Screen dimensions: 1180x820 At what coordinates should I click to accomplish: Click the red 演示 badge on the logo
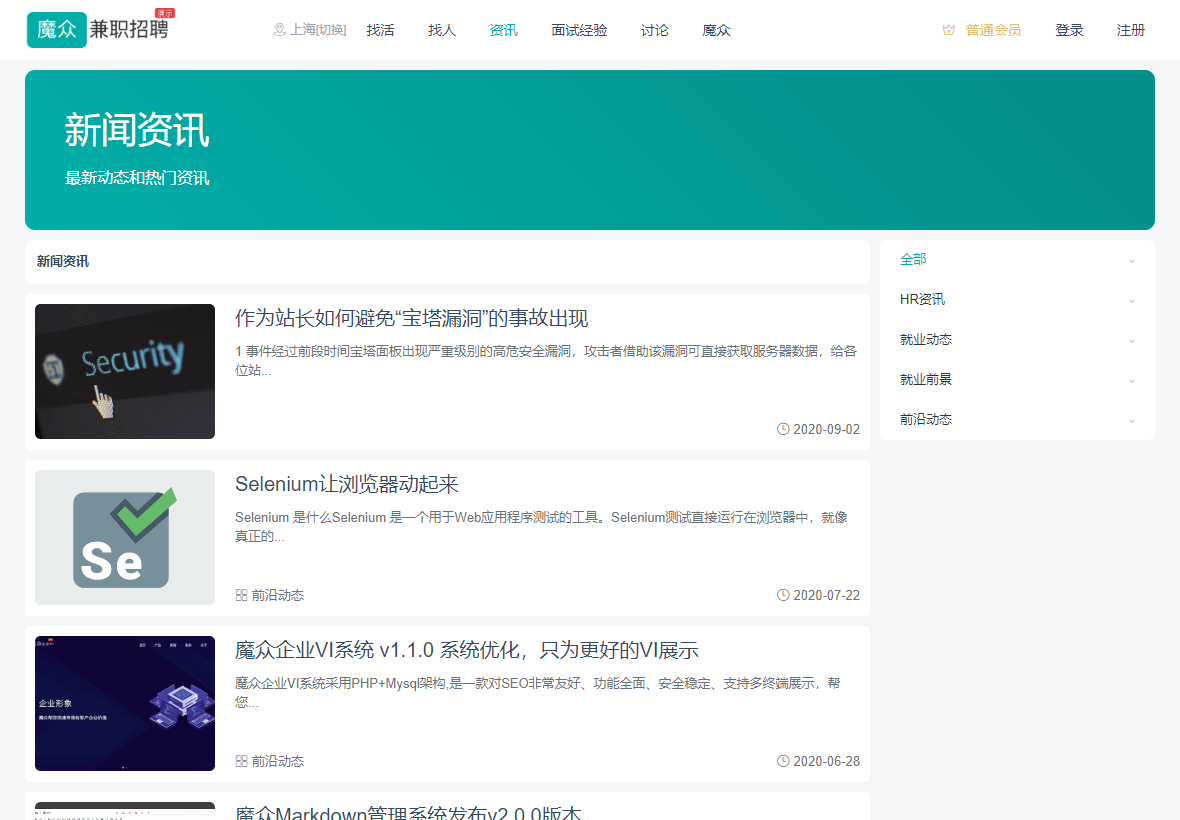[x=165, y=13]
